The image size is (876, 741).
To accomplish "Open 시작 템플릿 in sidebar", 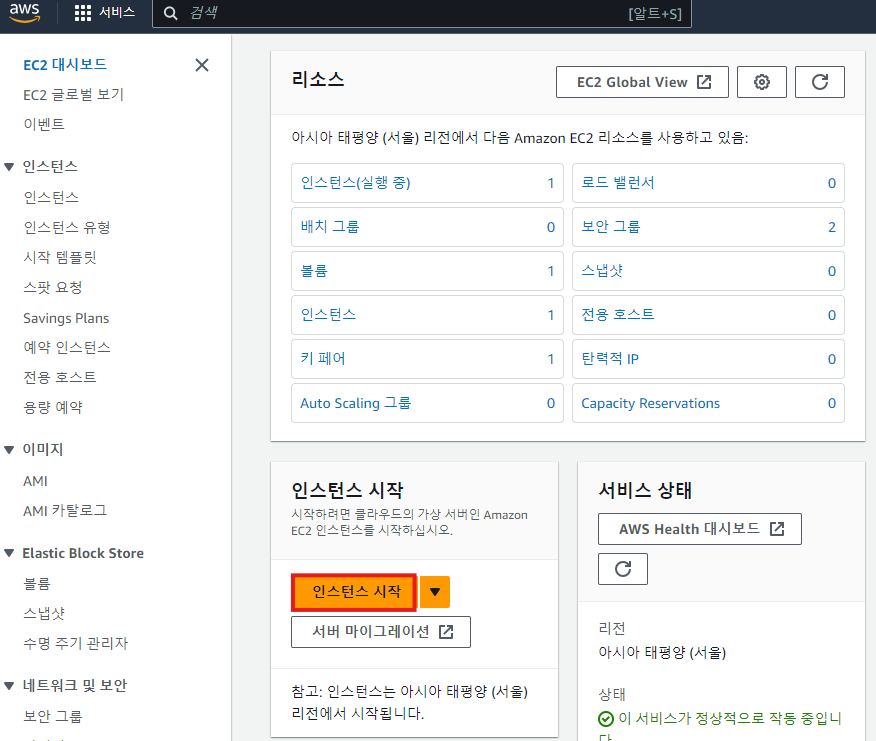I will 60,257.
